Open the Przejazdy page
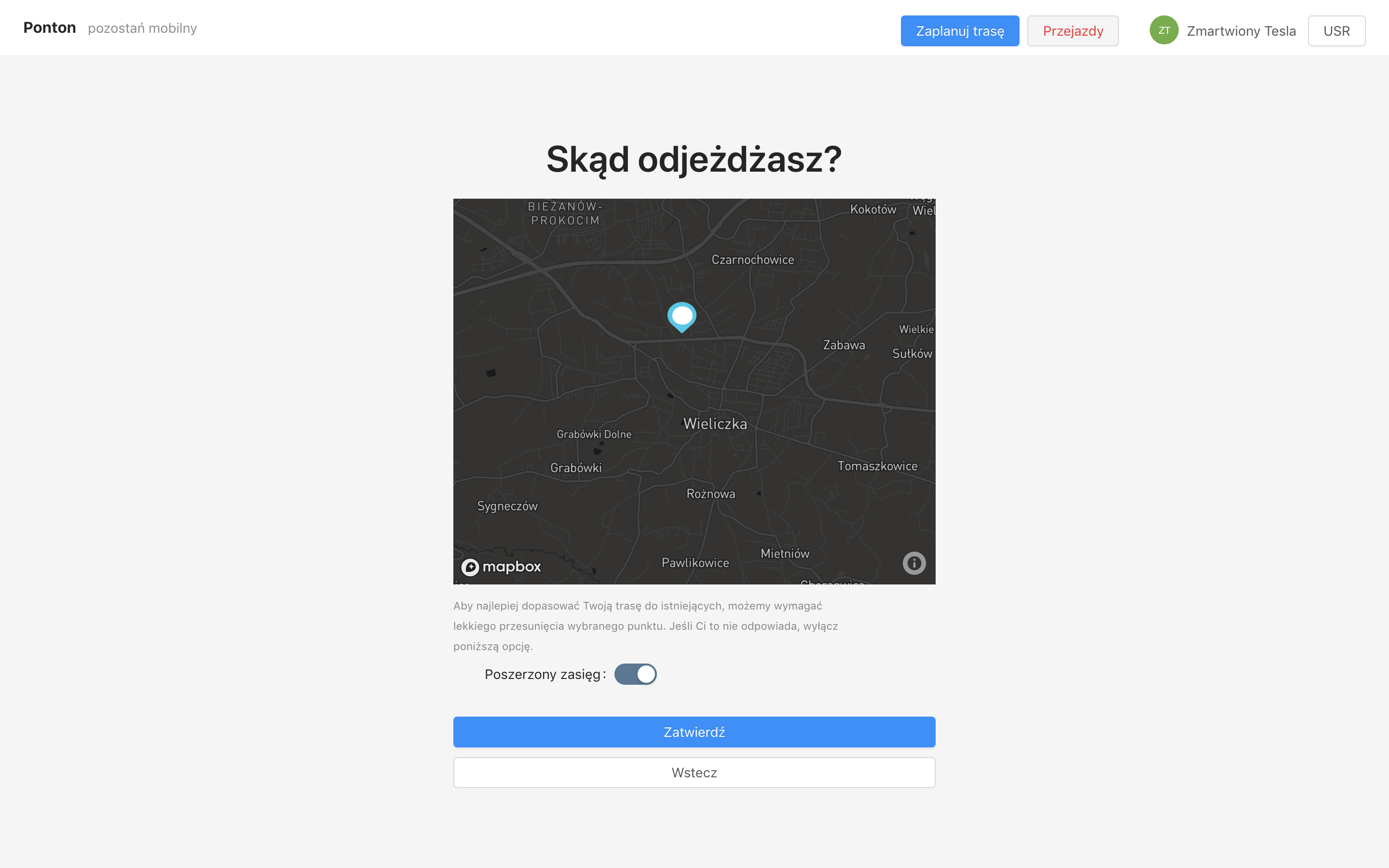1389x868 pixels. click(1072, 31)
